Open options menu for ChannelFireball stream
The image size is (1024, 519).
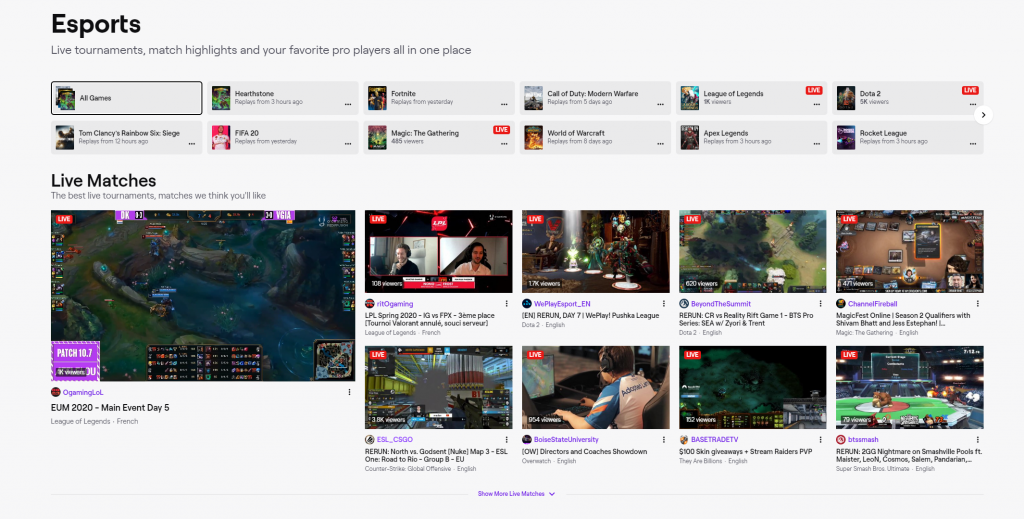pos(978,304)
